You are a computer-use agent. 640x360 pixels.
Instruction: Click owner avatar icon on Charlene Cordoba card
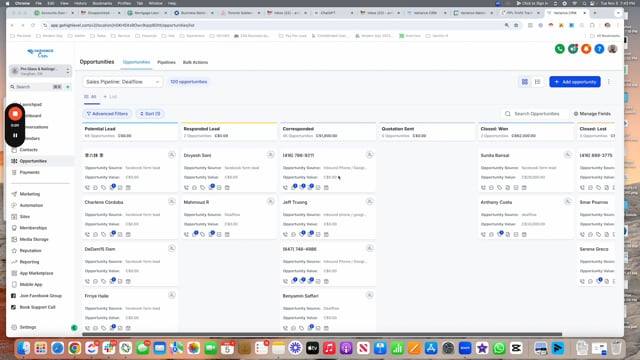tap(172, 202)
